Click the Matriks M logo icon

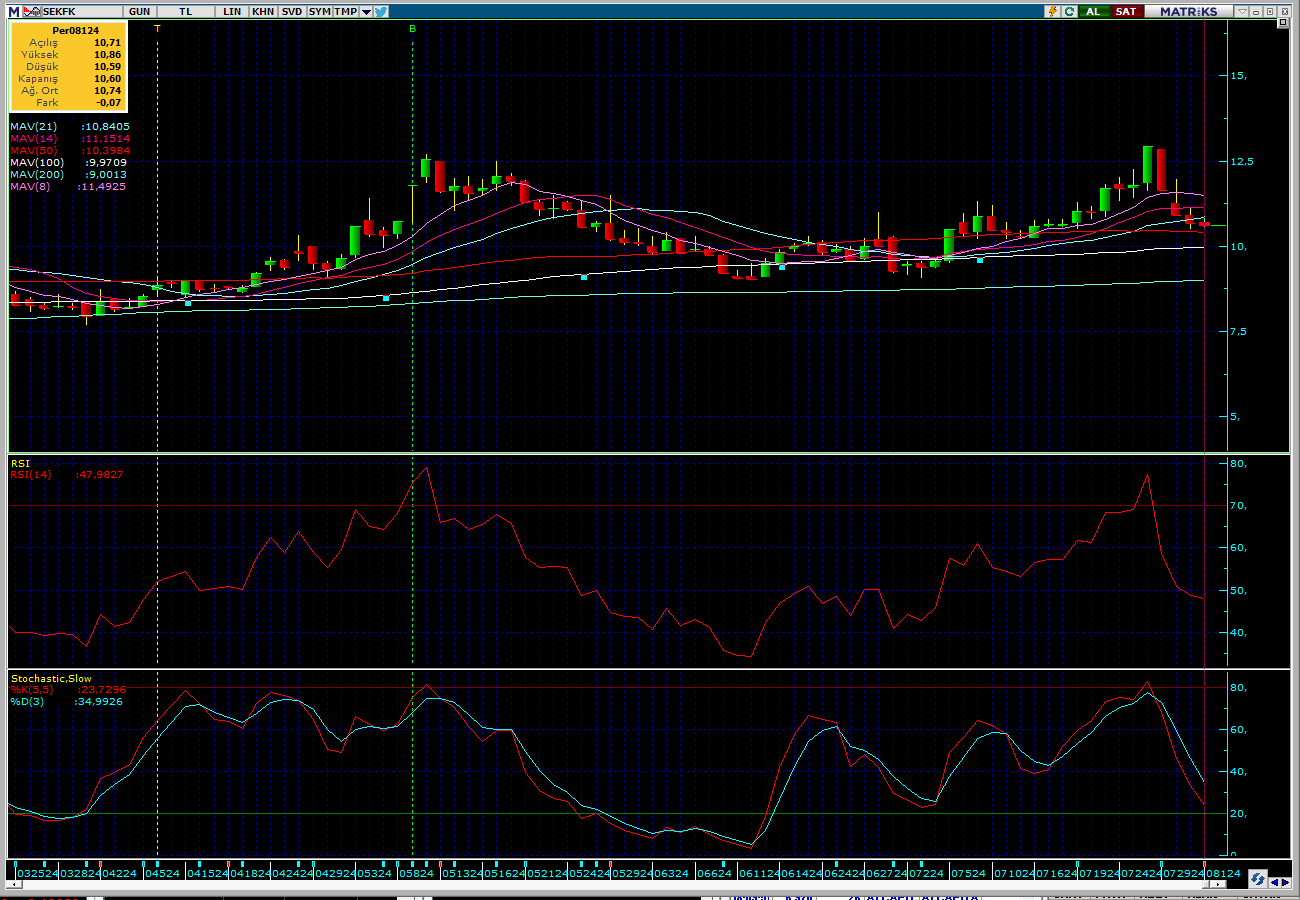point(13,11)
